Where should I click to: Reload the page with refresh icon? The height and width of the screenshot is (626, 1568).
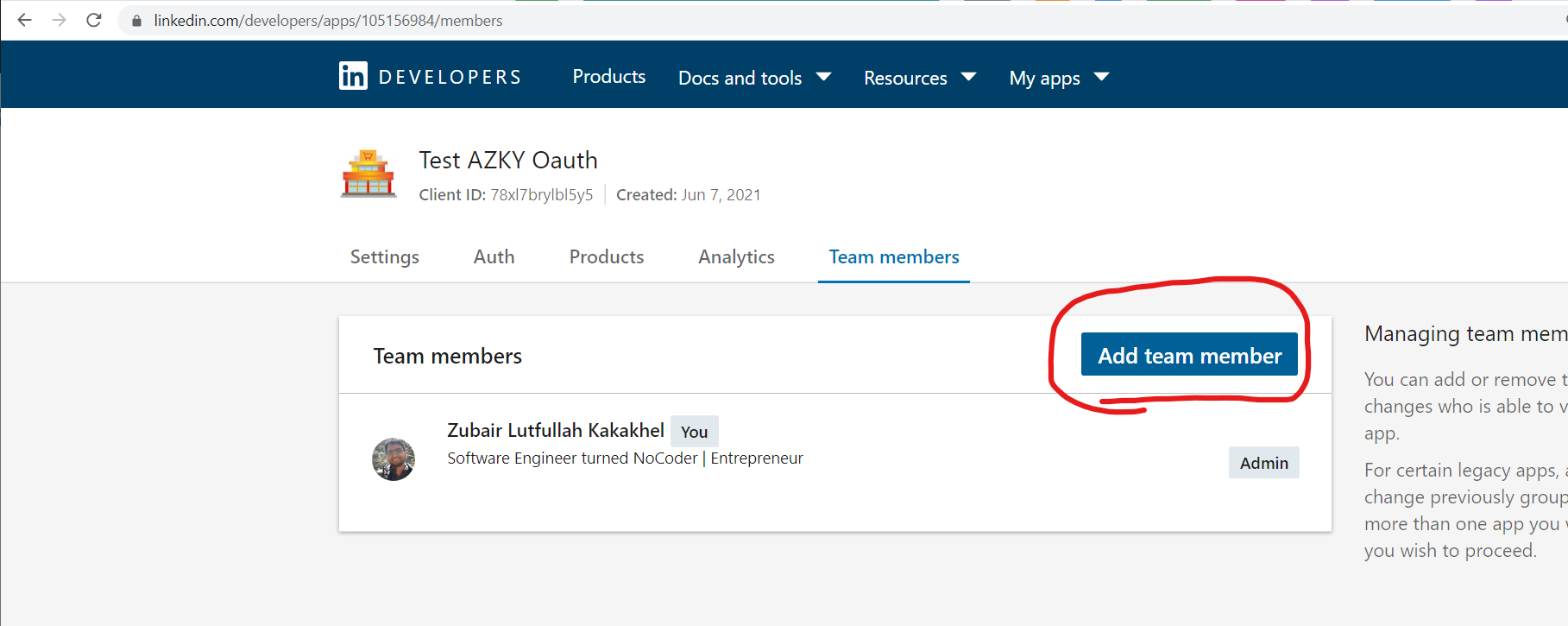tap(94, 20)
